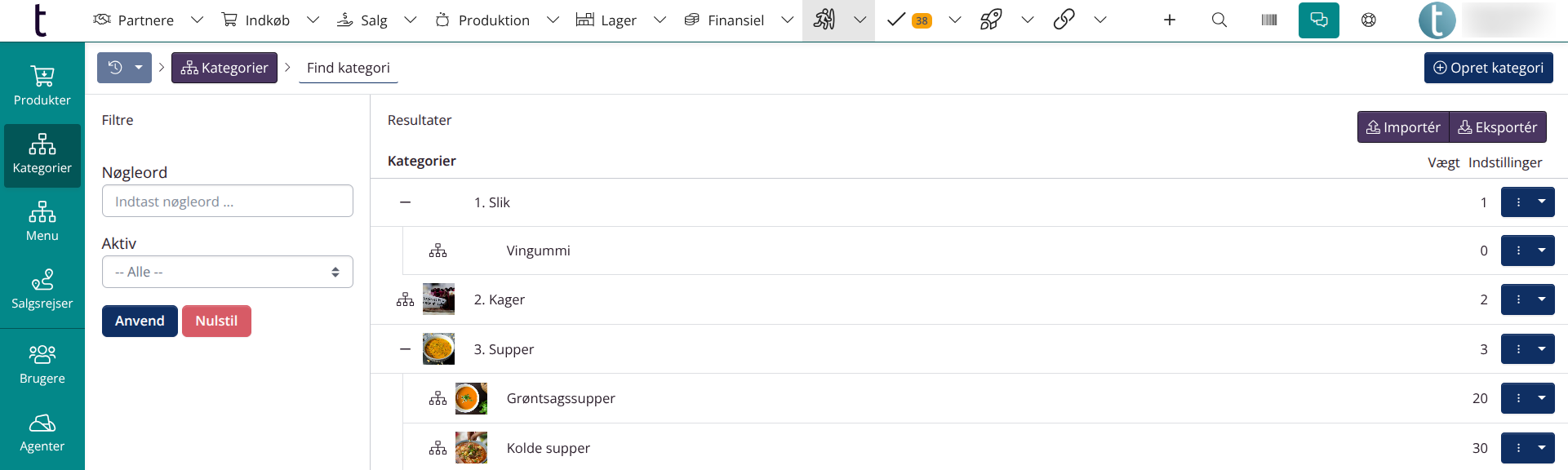Open the Finansiel menu
The height and width of the screenshot is (470, 1568).
tap(735, 20)
